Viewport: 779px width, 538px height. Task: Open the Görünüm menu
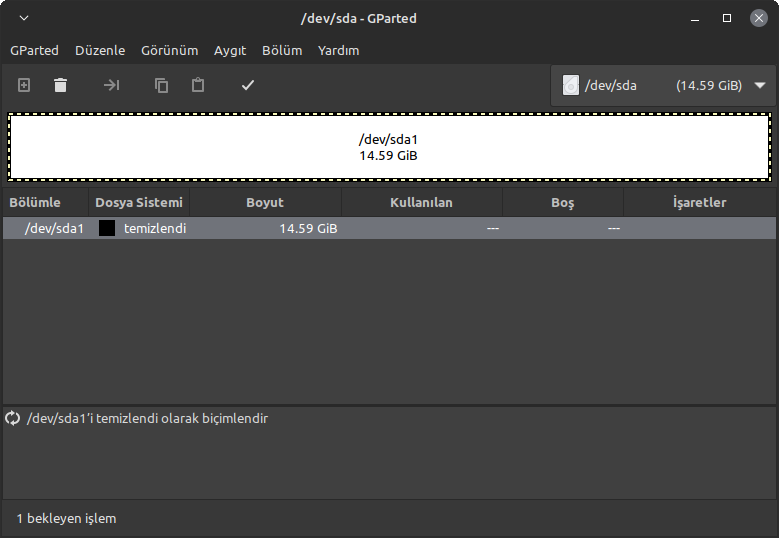pos(169,51)
